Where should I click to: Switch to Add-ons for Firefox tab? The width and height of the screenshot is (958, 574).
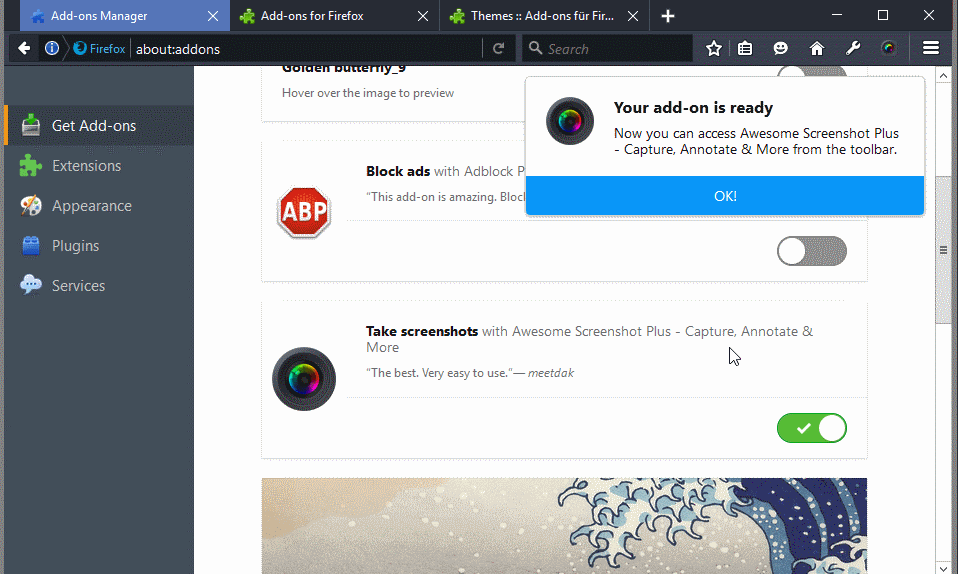(x=335, y=16)
